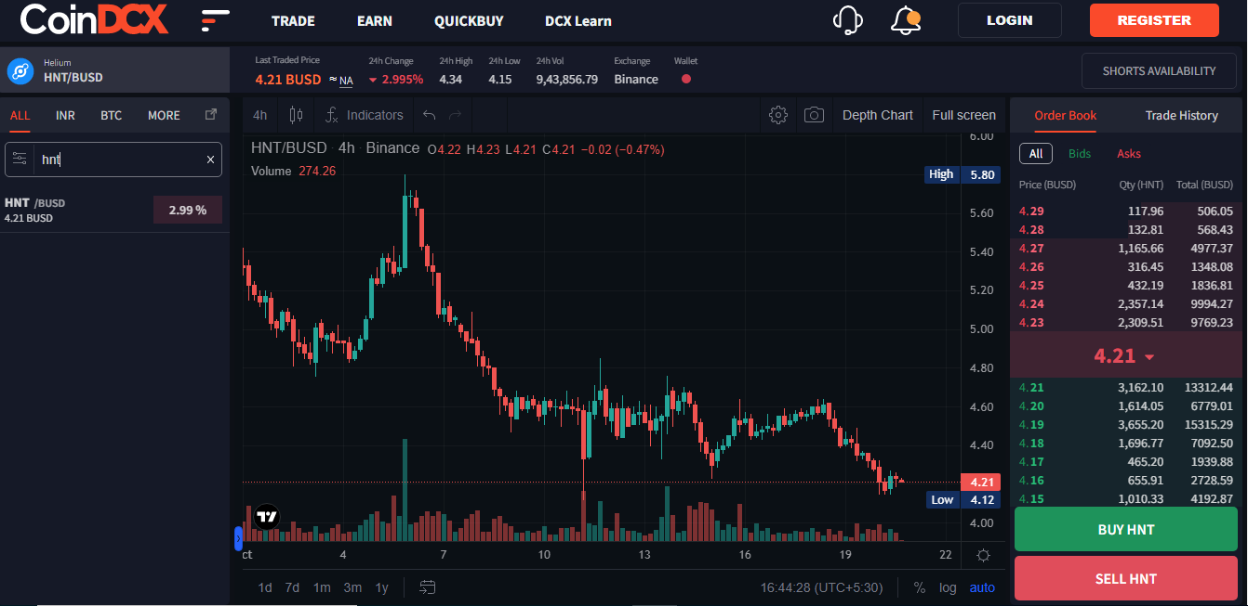Image resolution: width=1248 pixels, height=608 pixels.
Task: Click the 4.29 ask price row
Action: (1125, 211)
